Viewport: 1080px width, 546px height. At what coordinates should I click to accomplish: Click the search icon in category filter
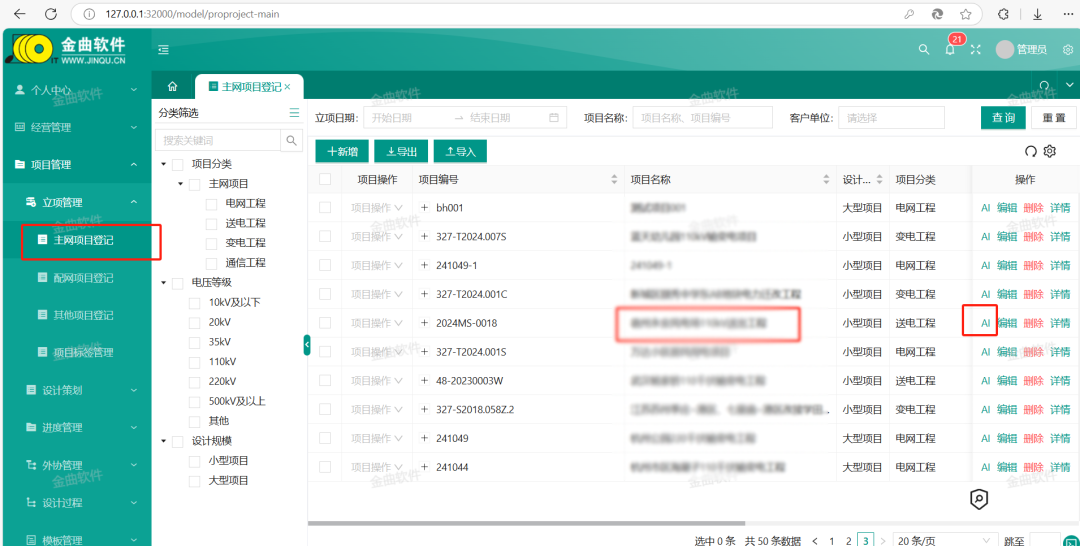tap(291, 141)
